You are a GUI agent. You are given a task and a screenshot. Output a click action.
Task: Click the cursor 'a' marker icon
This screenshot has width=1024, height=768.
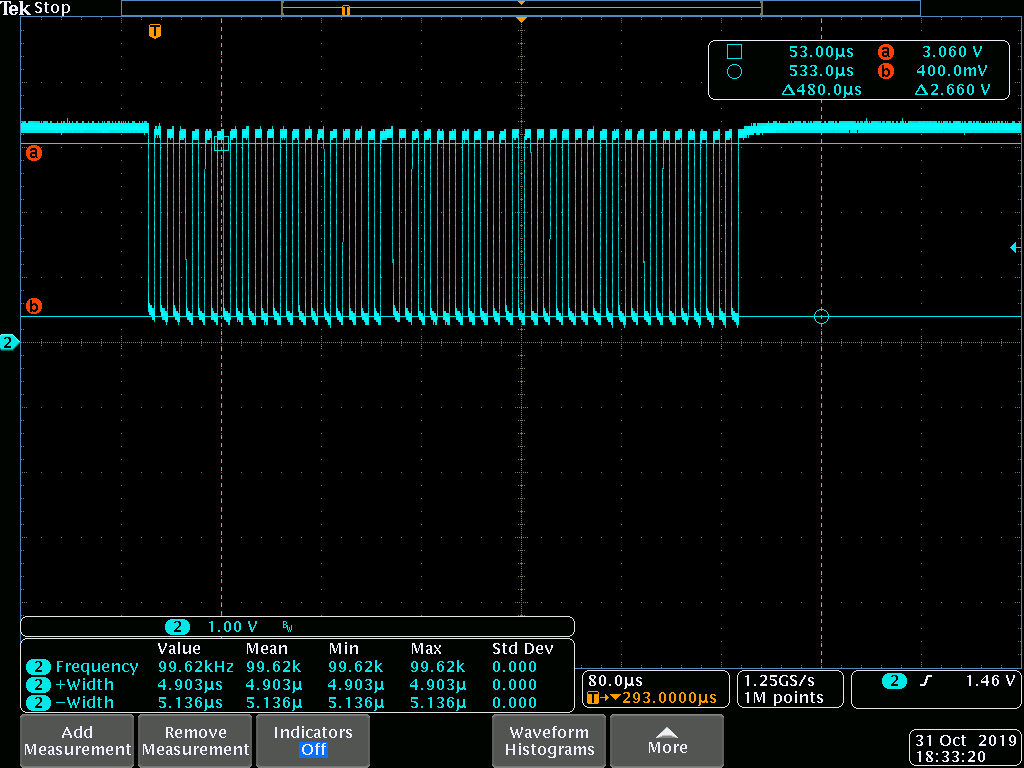tap(34, 153)
